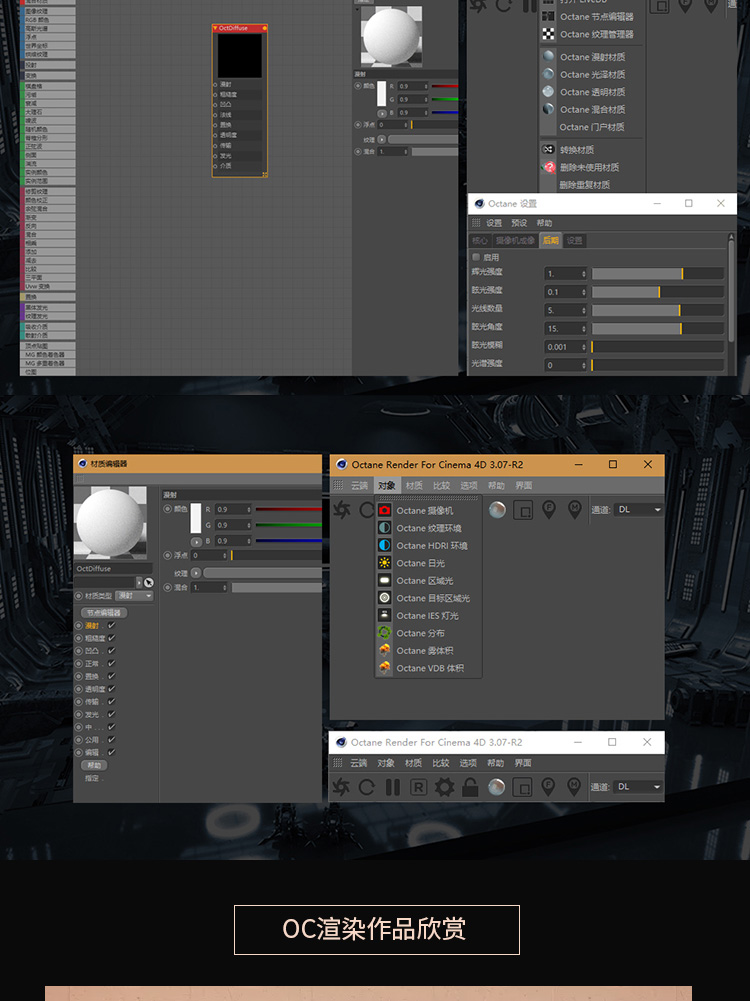
Task: Open the 云端 menu in the white-titled Octane Render window
Action: 359,763
